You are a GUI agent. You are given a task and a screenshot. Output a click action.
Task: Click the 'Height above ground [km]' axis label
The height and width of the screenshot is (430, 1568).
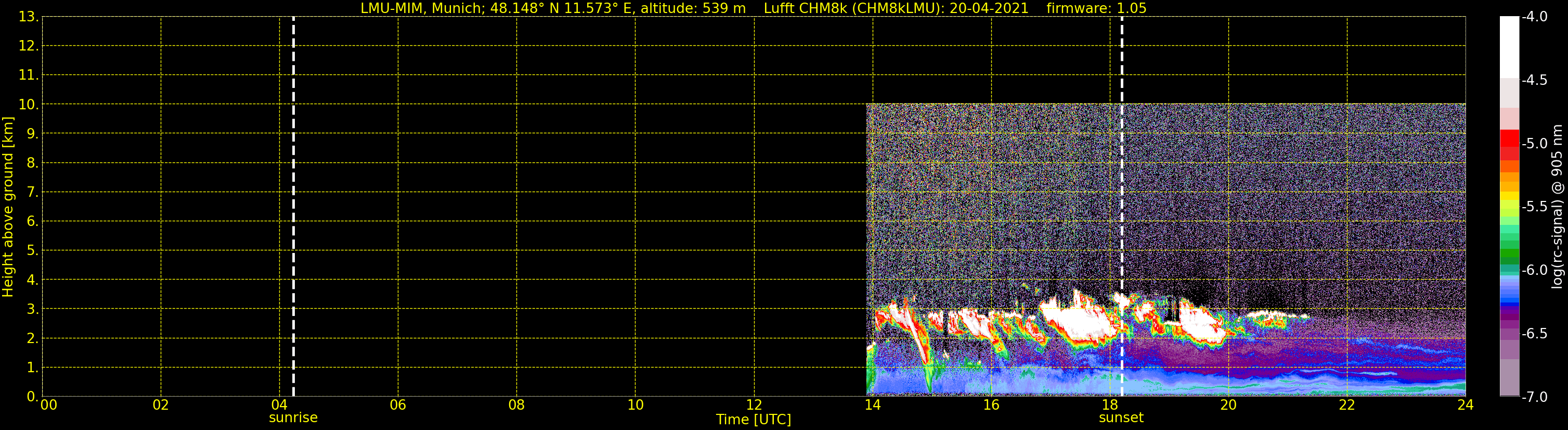[7, 207]
